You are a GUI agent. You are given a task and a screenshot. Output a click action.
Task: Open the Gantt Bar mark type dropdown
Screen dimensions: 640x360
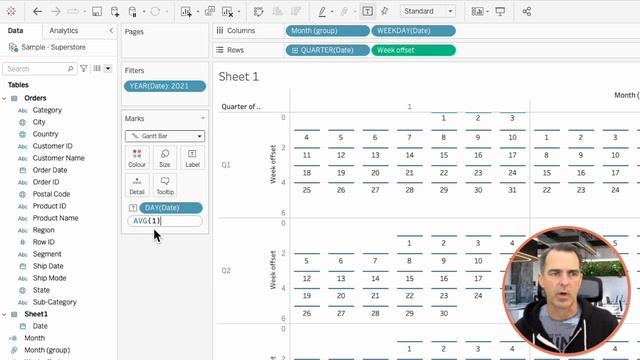coord(165,136)
